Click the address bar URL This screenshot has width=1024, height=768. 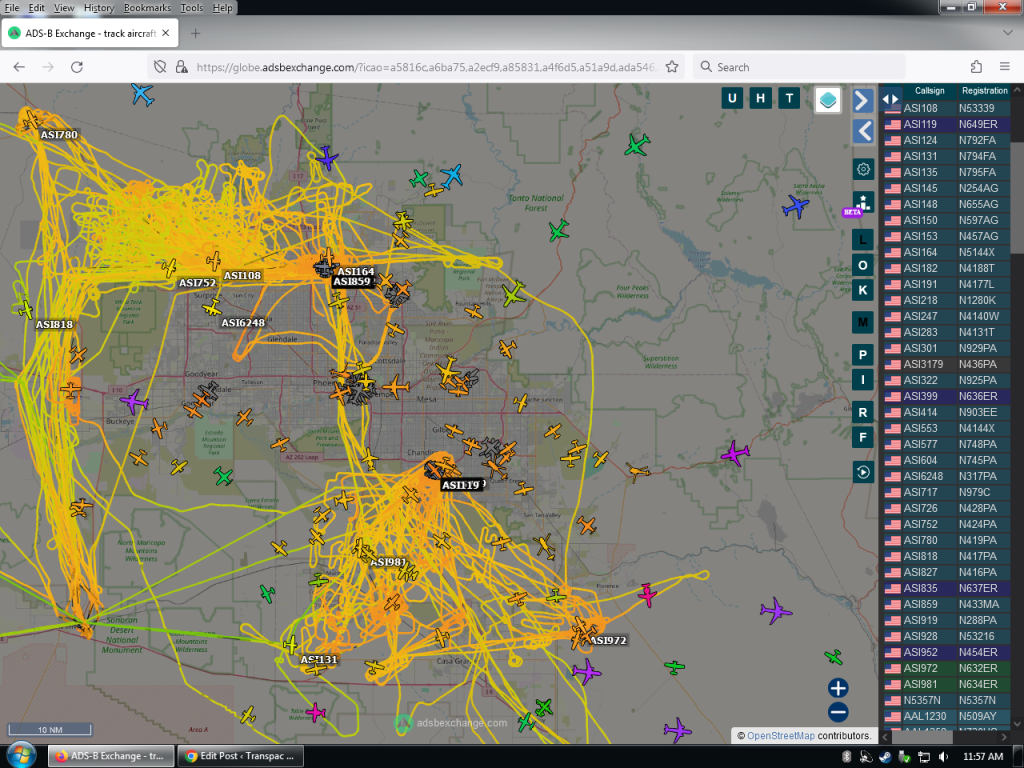coord(426,67)
